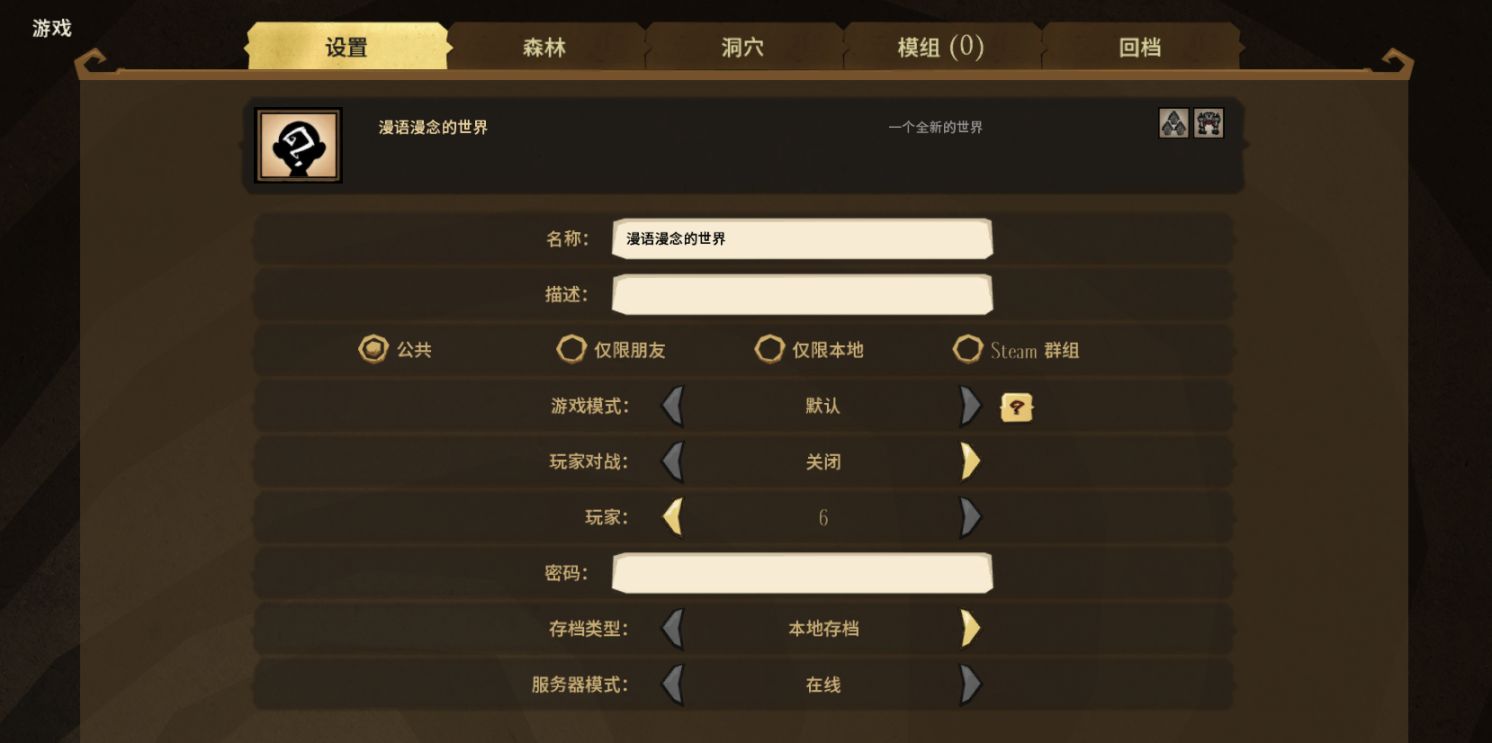The height and width of the screenshot is (743, 1492).
Task: Select the 仅限本地 privacy option
Action: [x=809, y=350]
